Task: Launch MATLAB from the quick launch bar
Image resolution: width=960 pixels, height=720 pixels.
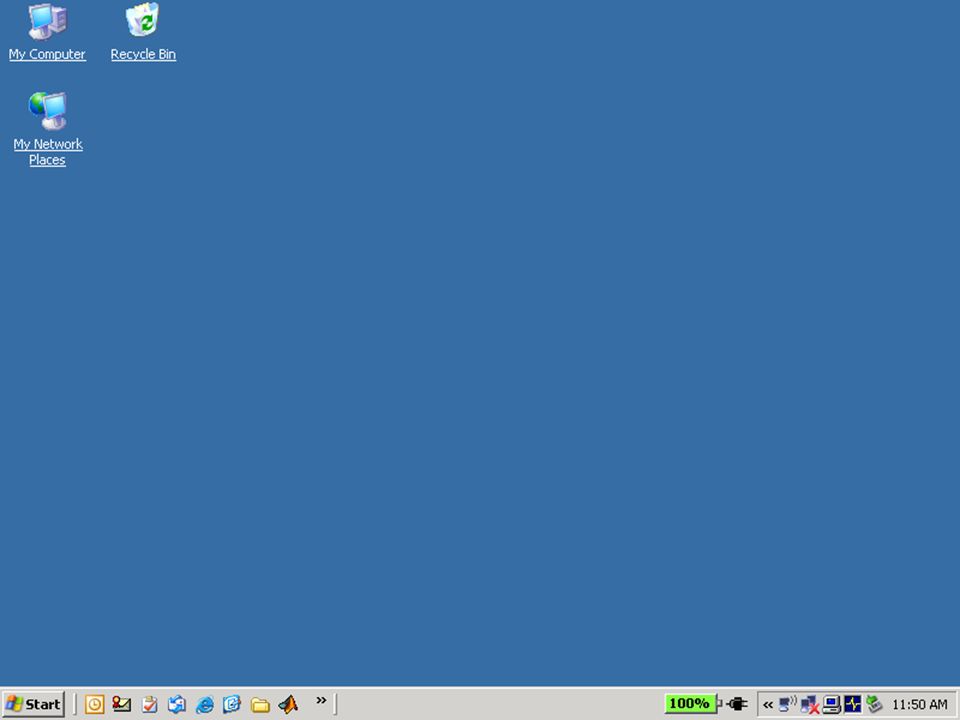Action: (288, 704)
